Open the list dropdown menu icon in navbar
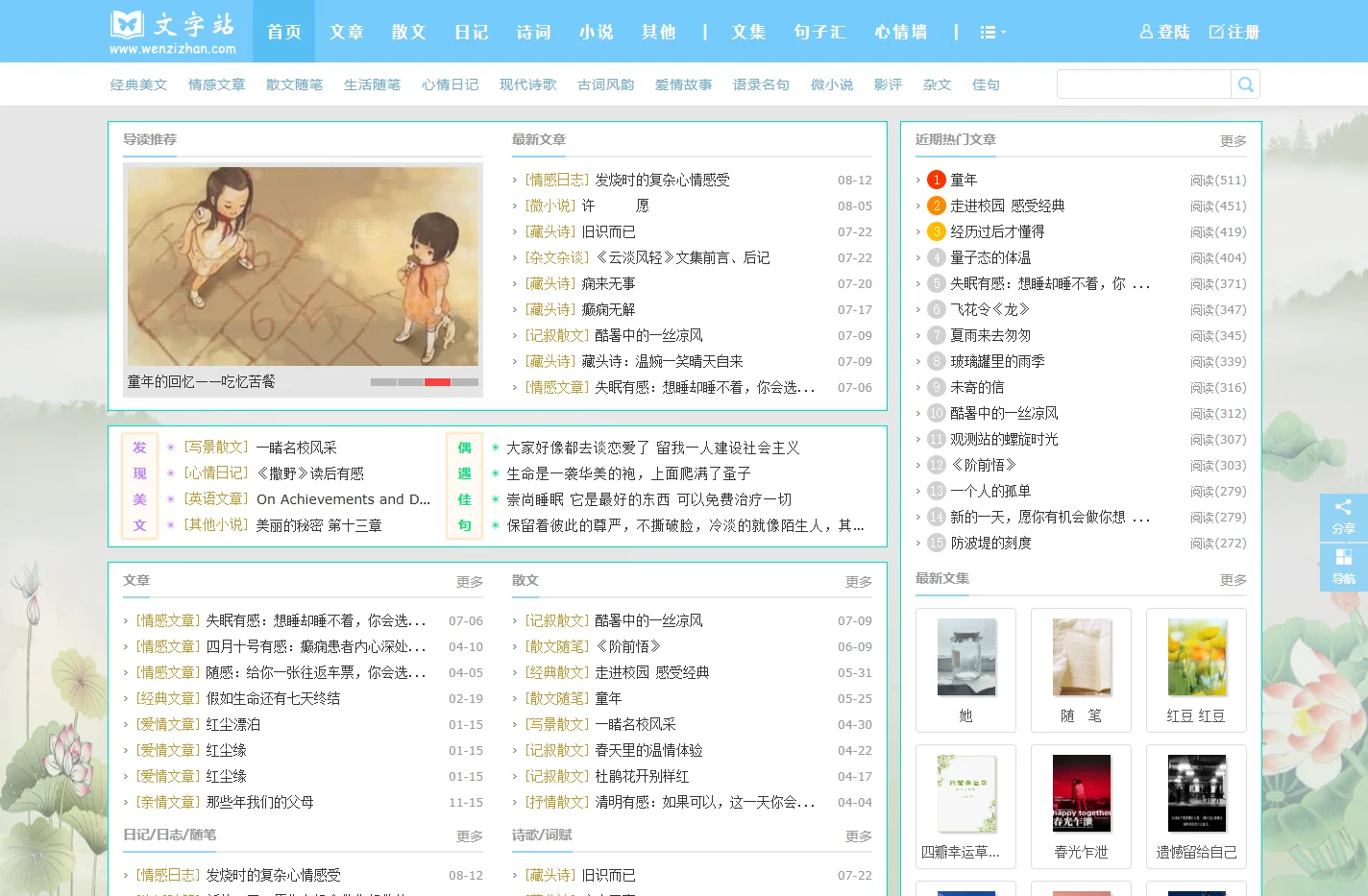 click(x=992, y=32)
